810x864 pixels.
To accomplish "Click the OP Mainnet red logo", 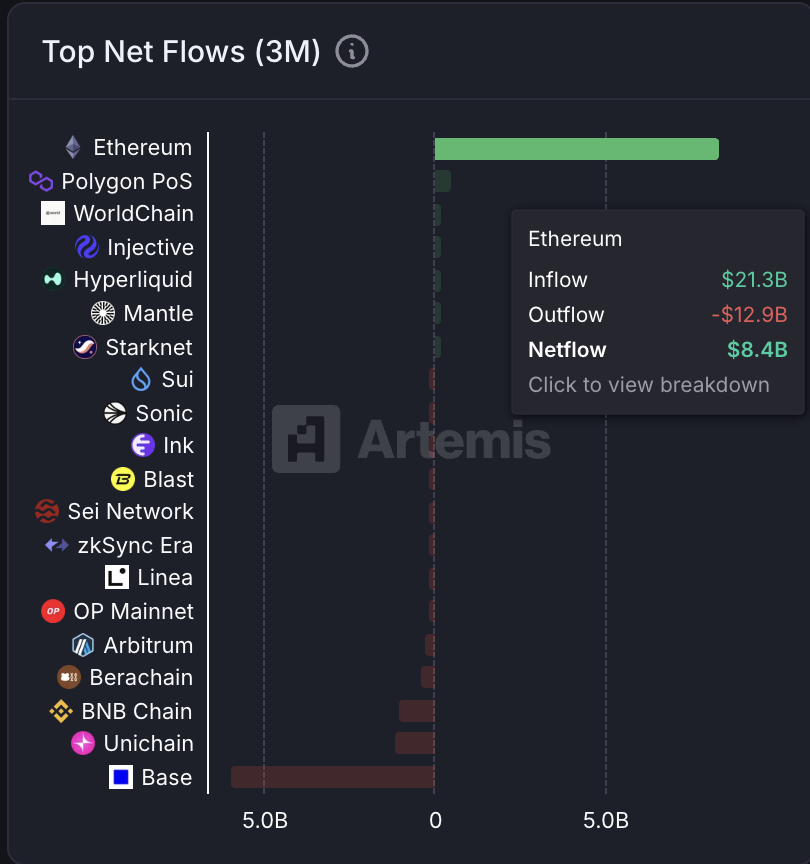I will coord(53,611).
